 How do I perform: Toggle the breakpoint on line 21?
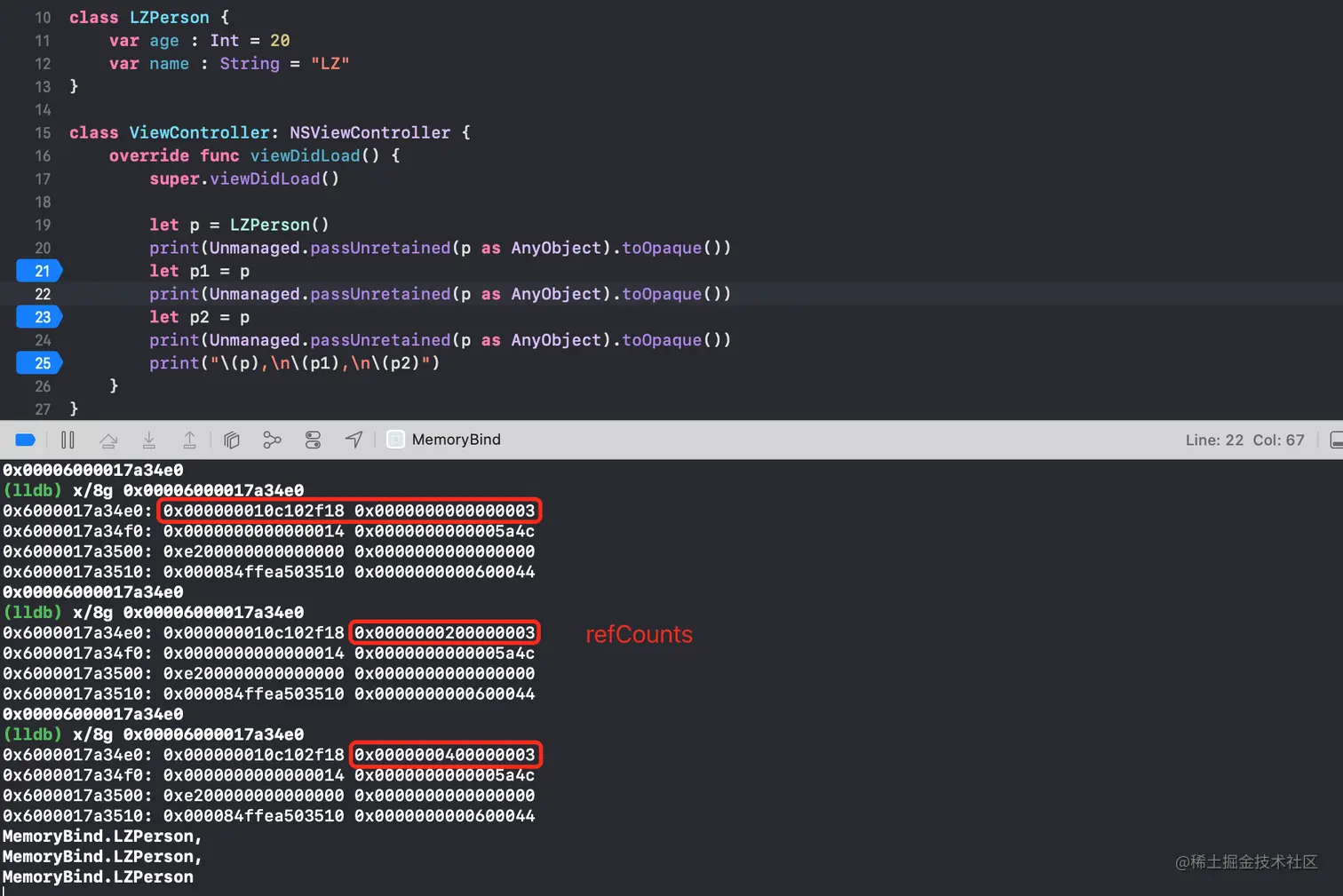[41, 271]
